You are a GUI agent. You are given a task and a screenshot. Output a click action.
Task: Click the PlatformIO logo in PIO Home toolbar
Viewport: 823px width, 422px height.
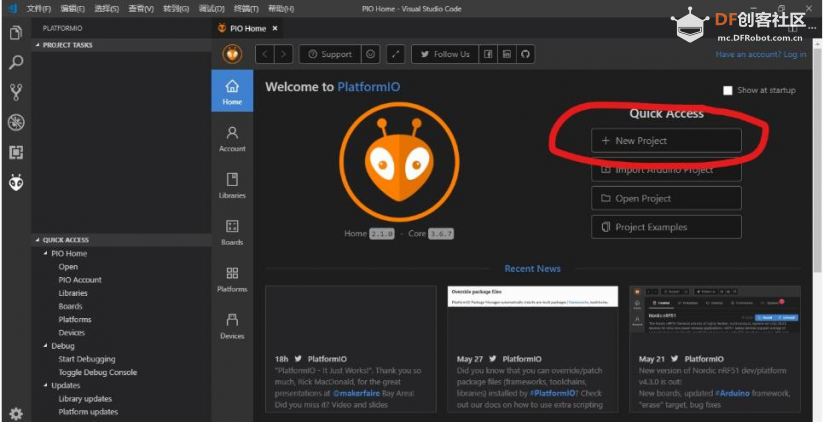tap(232, 54)
